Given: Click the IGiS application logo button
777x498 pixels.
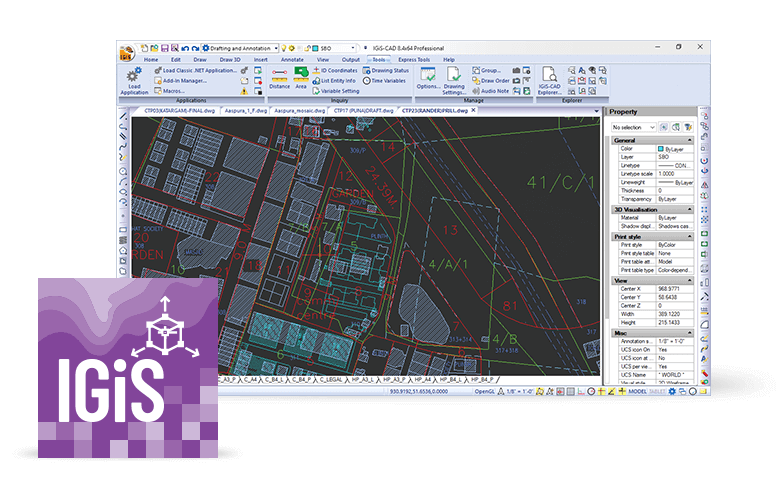Looking at the screenshot, I should pyautogui.click(x=126, y=53).
